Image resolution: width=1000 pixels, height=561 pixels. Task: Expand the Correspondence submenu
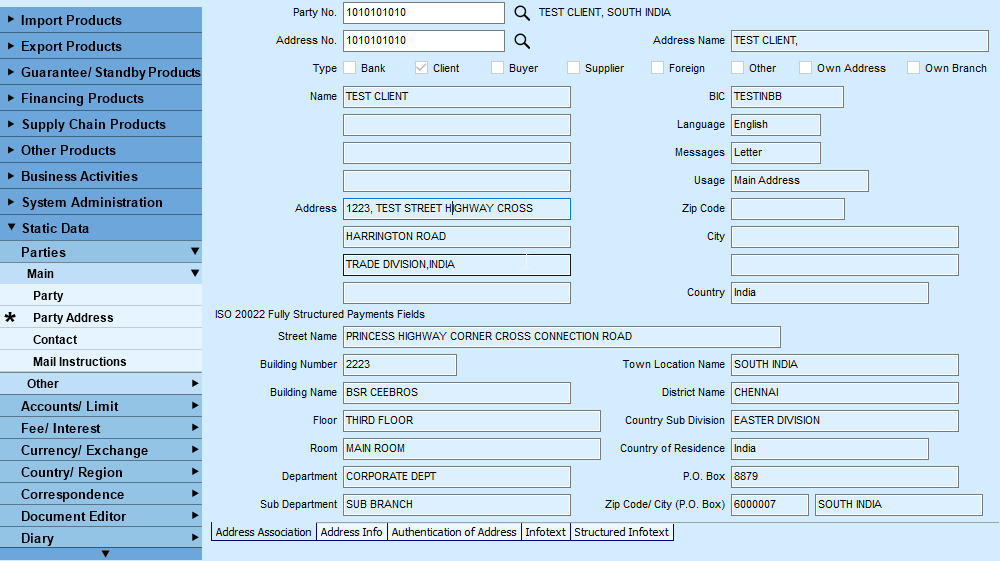[x=101, y=494]
